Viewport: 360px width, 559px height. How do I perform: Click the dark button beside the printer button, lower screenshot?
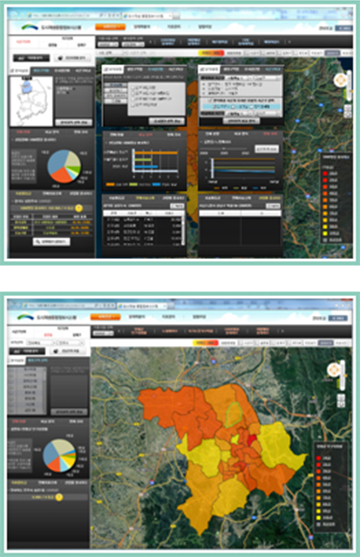point(27,351)
